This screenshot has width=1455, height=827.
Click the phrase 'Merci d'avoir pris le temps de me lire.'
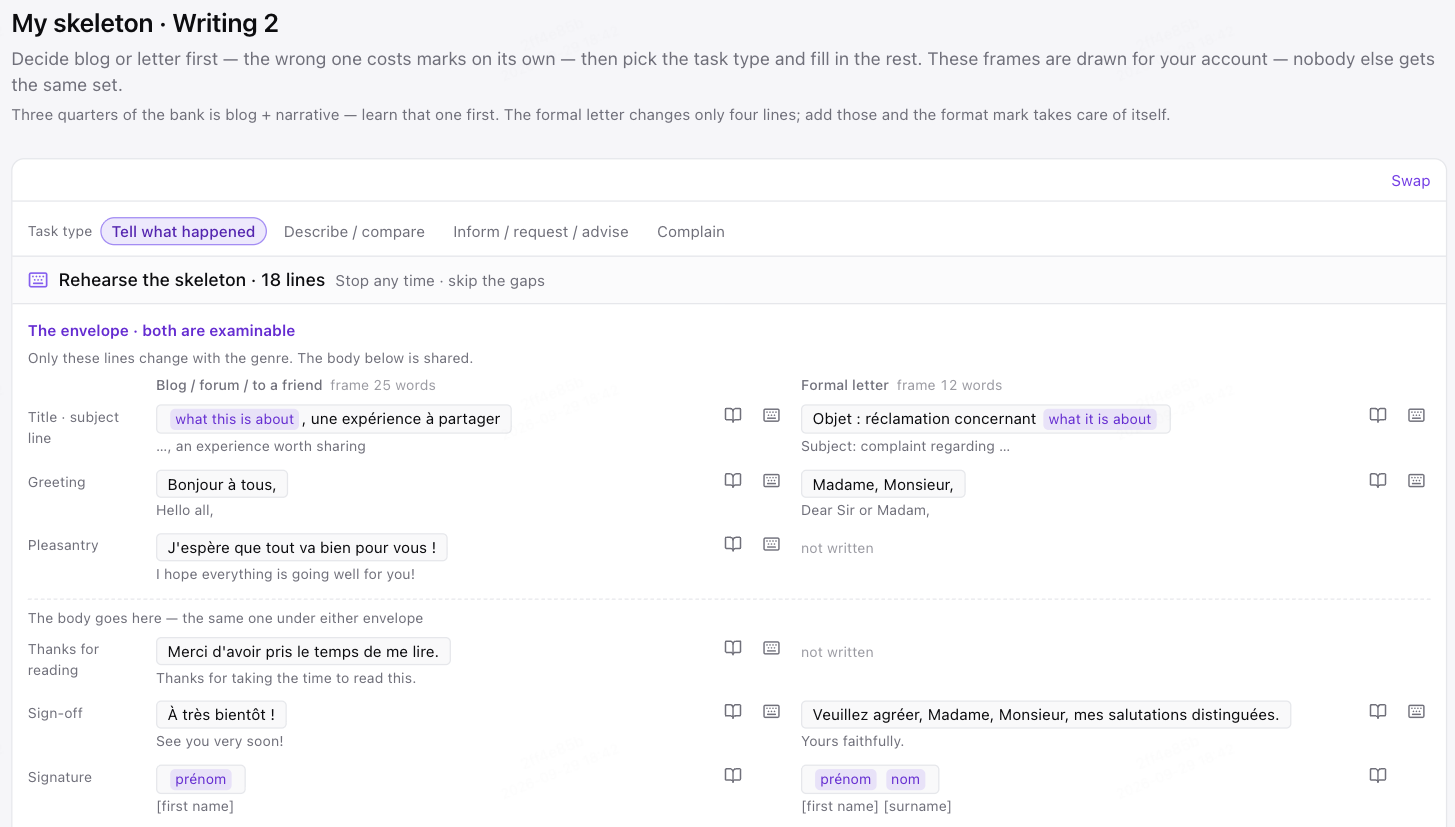[304, 652]
